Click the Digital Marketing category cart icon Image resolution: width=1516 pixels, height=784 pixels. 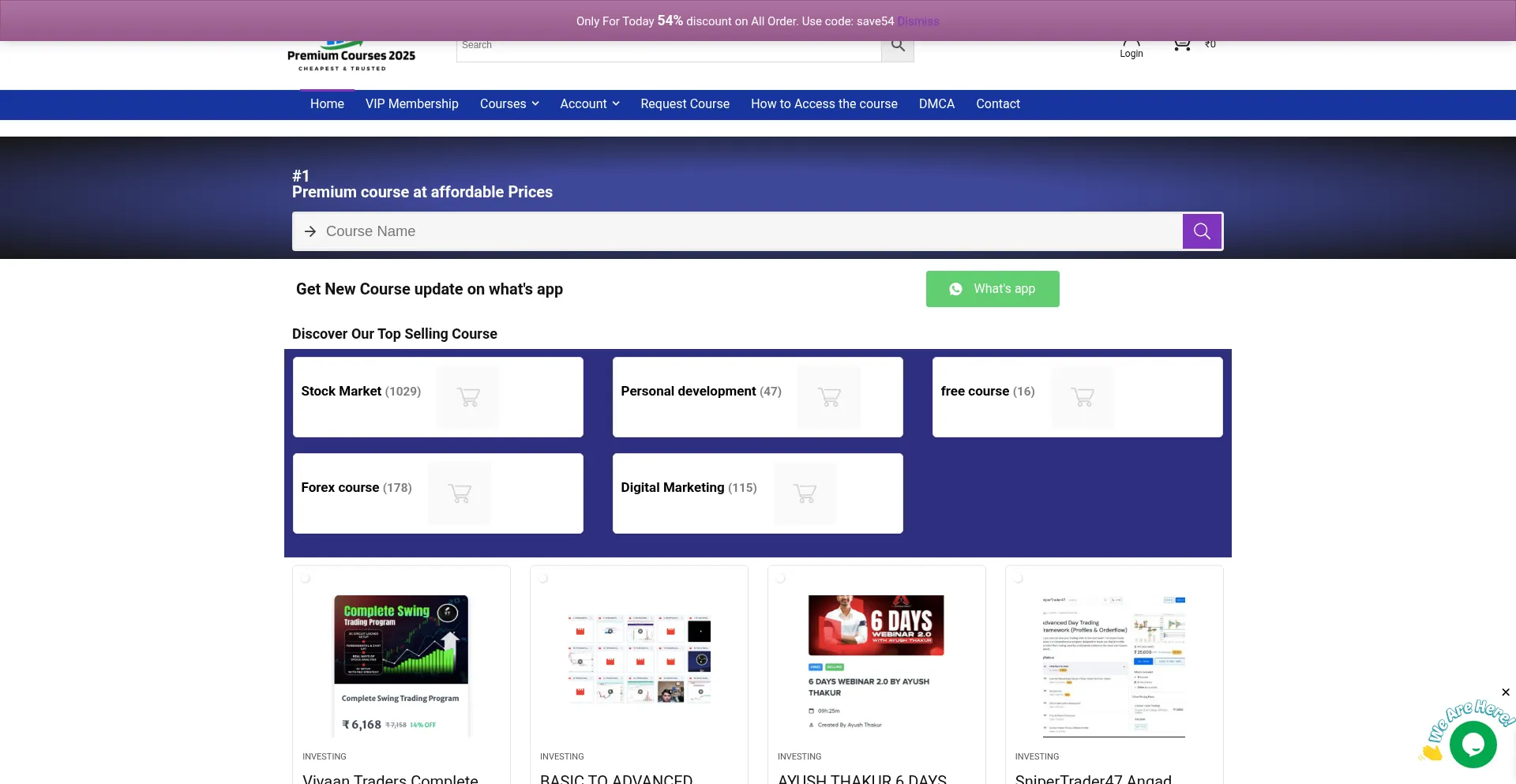point(805,493)
